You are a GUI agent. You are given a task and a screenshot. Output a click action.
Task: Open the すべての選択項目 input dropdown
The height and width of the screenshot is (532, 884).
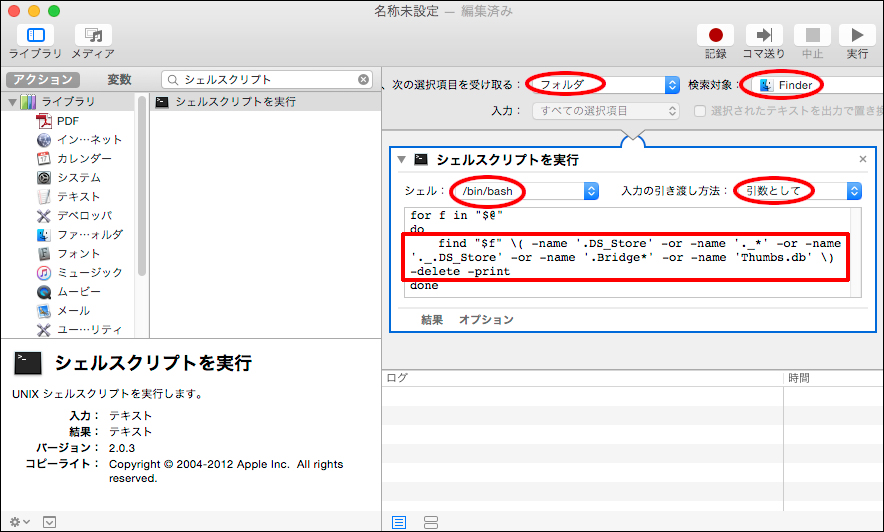click(605, 111)
